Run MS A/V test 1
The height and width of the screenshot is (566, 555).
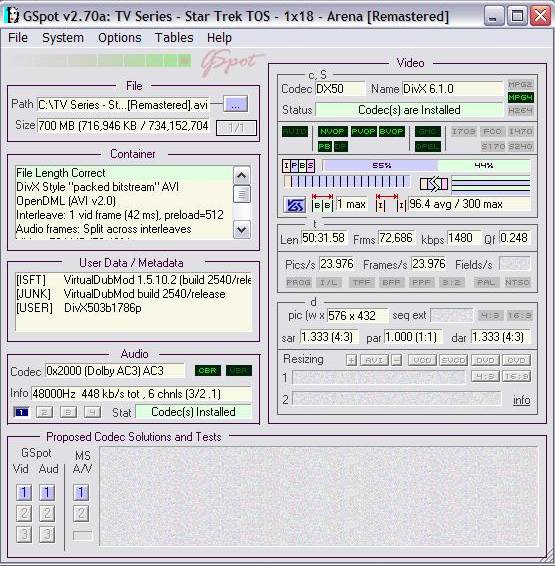pos(81,493)
